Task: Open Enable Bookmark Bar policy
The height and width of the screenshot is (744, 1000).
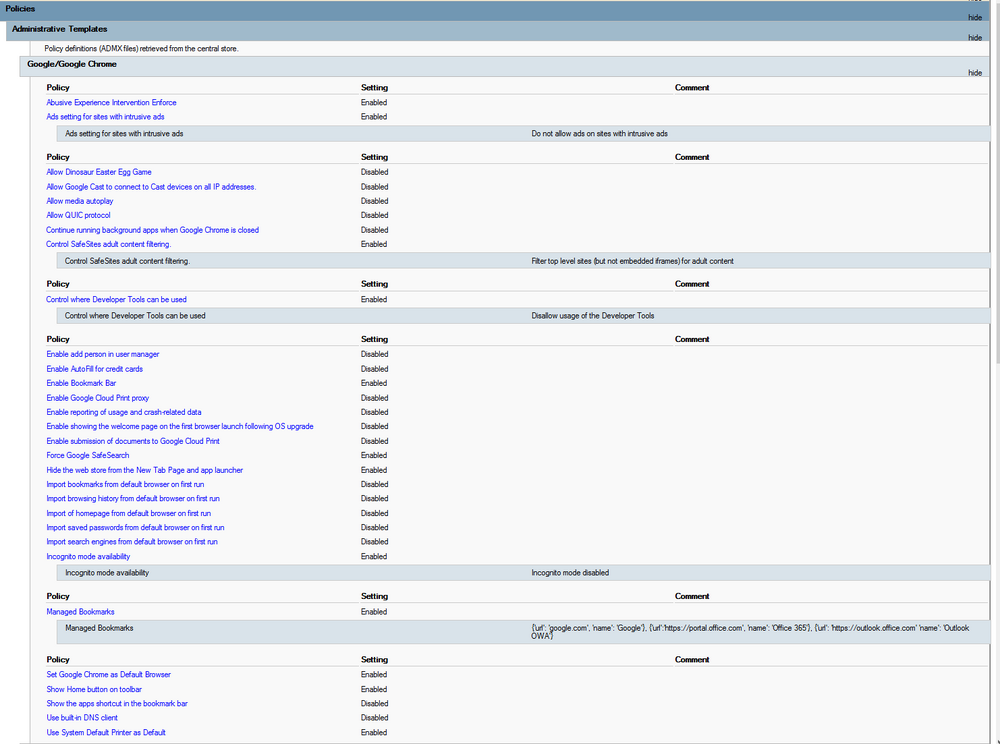Action: click(81, 383)
